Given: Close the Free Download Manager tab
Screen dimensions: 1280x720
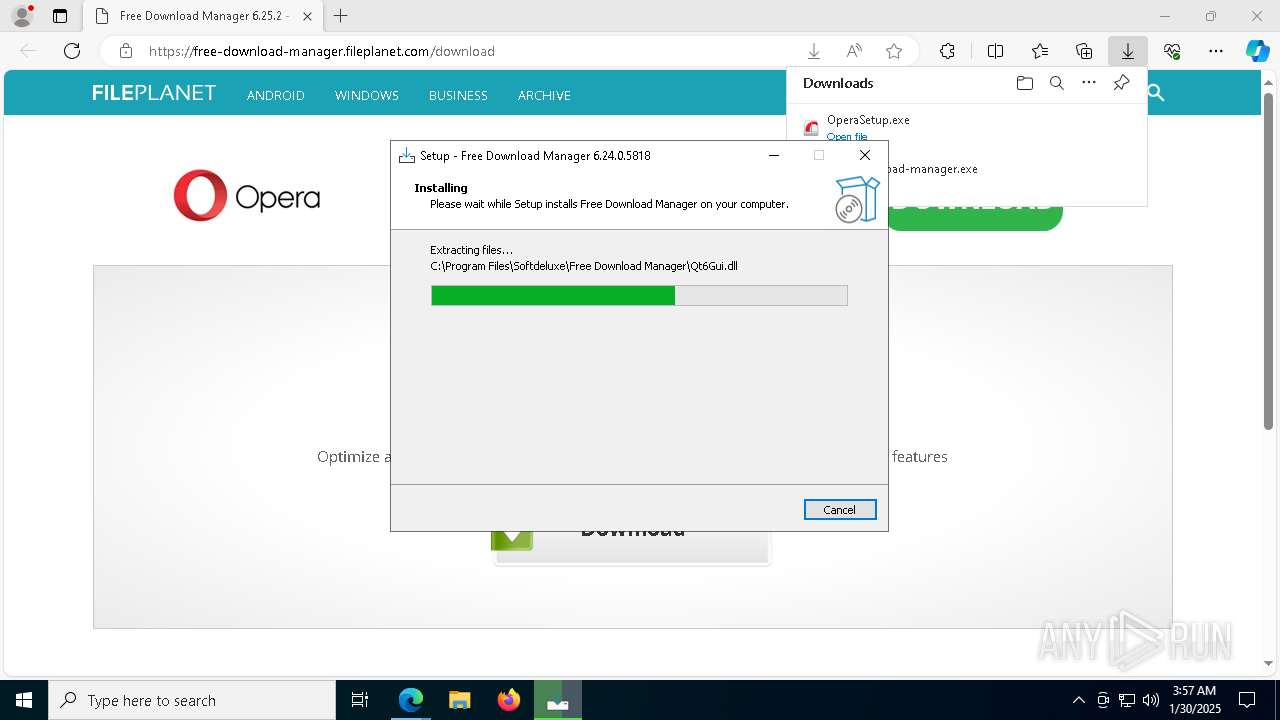Looking at the screenshot, I should coord(307,16).
